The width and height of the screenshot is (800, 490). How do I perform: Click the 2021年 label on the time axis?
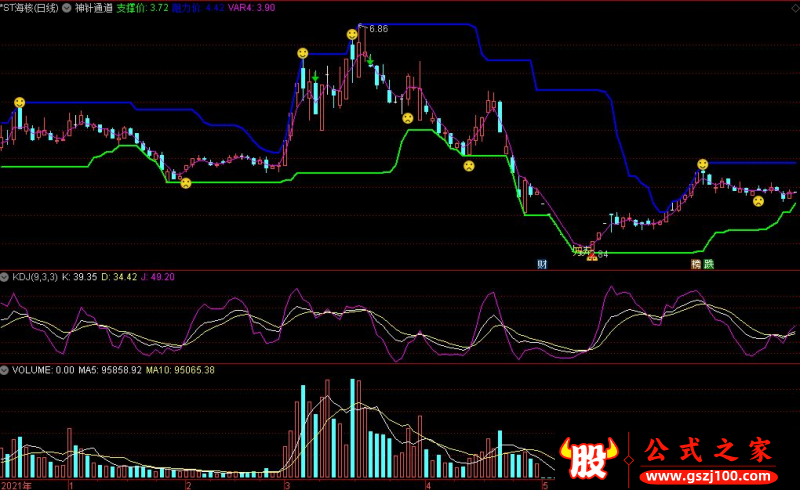(x=16, y=484)
